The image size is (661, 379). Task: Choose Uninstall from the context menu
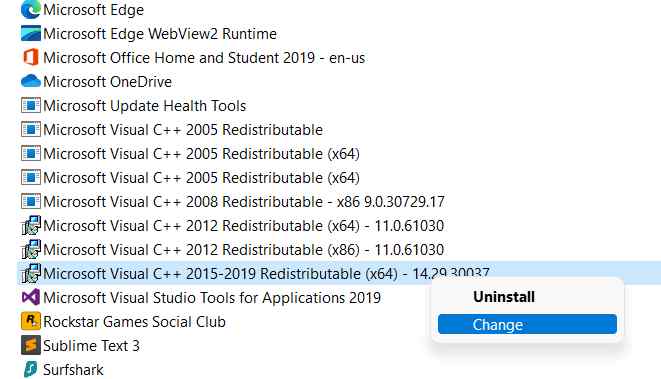point(504,297)
